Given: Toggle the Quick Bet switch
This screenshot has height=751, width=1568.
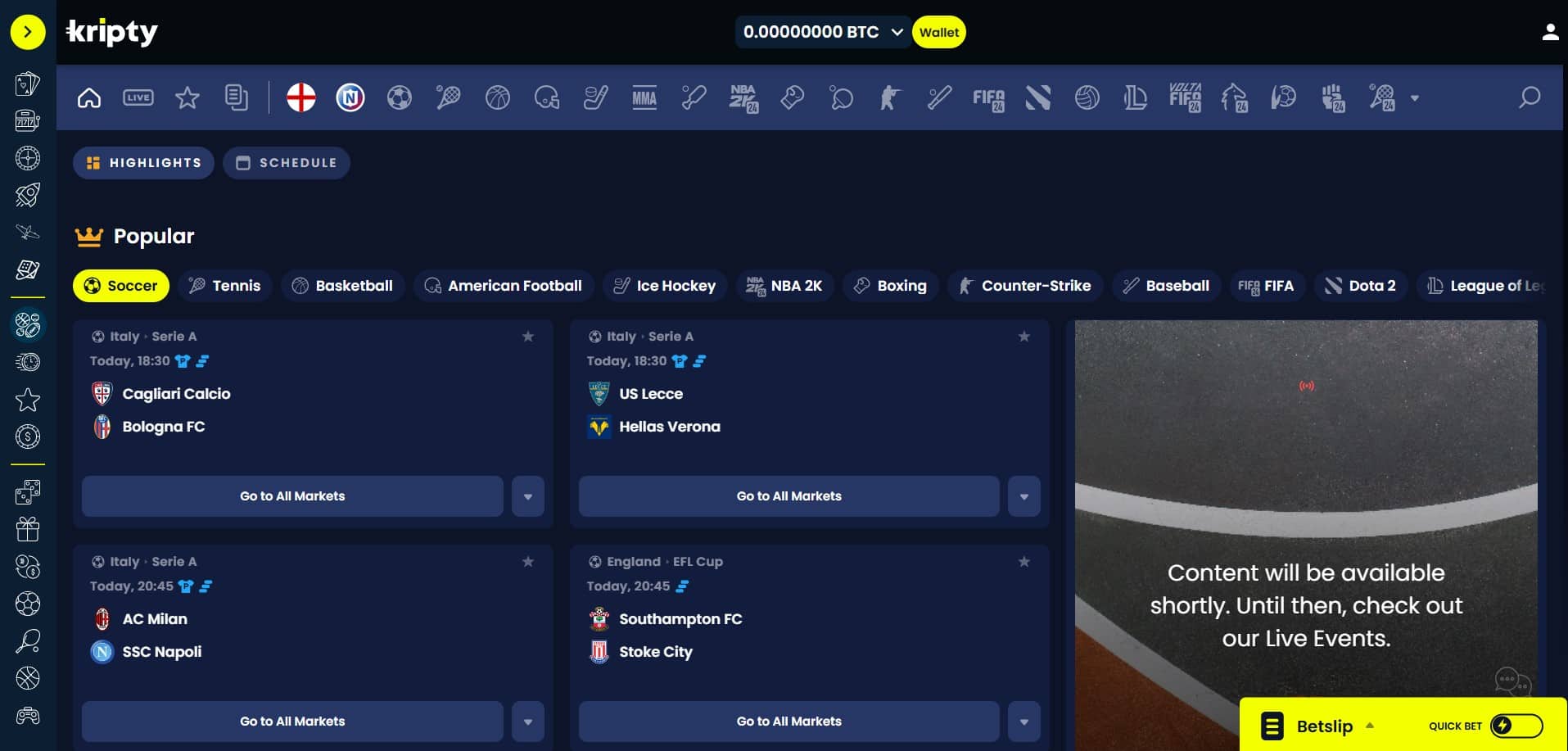Looking at the screenshot, I should coord(1516,726).
